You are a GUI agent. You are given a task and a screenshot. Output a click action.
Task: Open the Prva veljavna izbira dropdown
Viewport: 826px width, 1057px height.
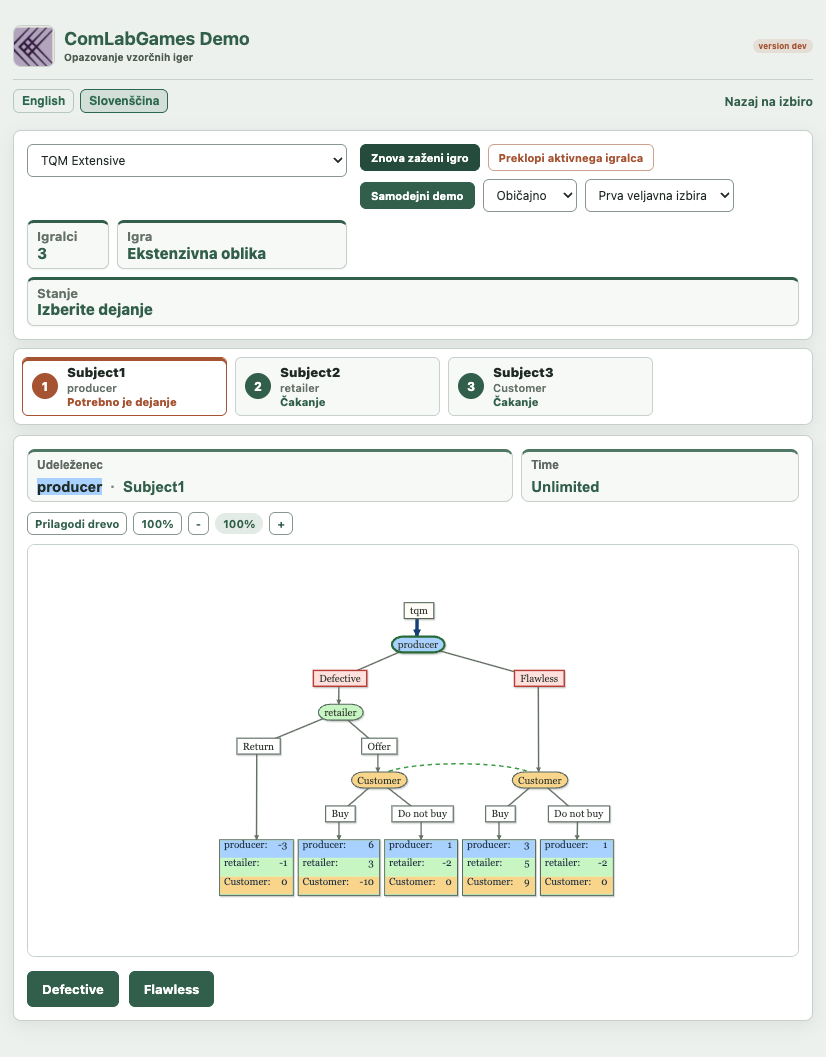coord(659,195)
